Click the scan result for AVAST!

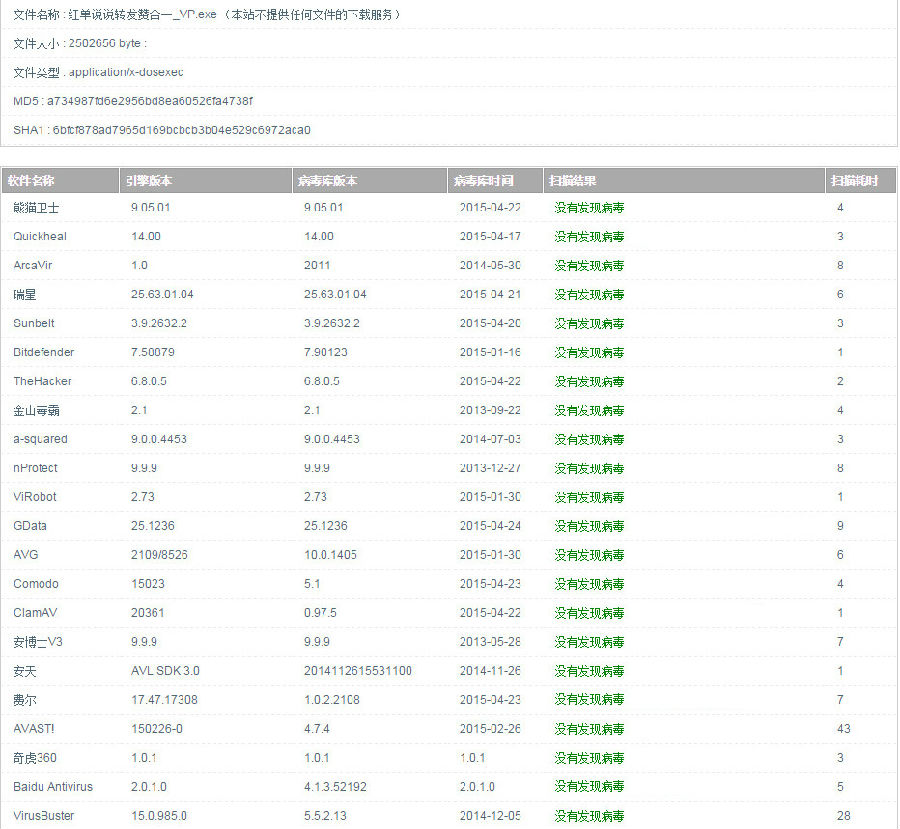589,729
